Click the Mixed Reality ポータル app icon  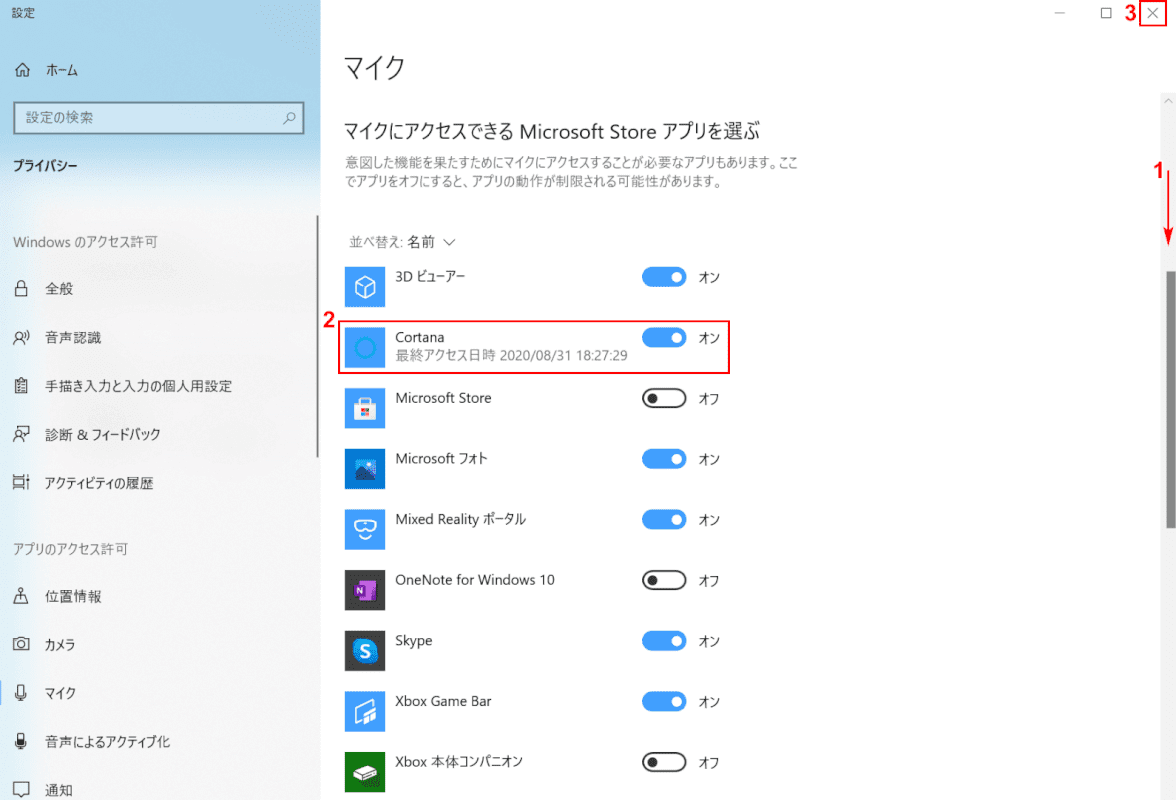pos(364,529)
